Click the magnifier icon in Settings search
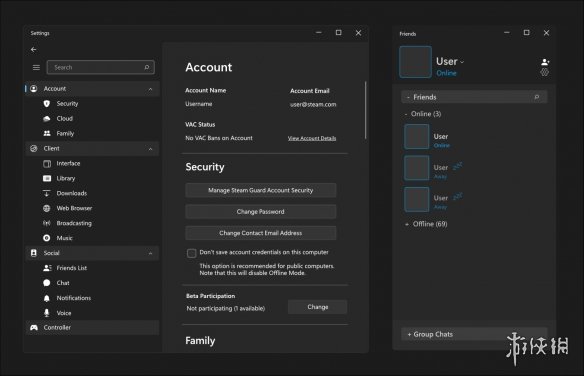This screenshot has width=584, height=376. [x=147, y=67]
